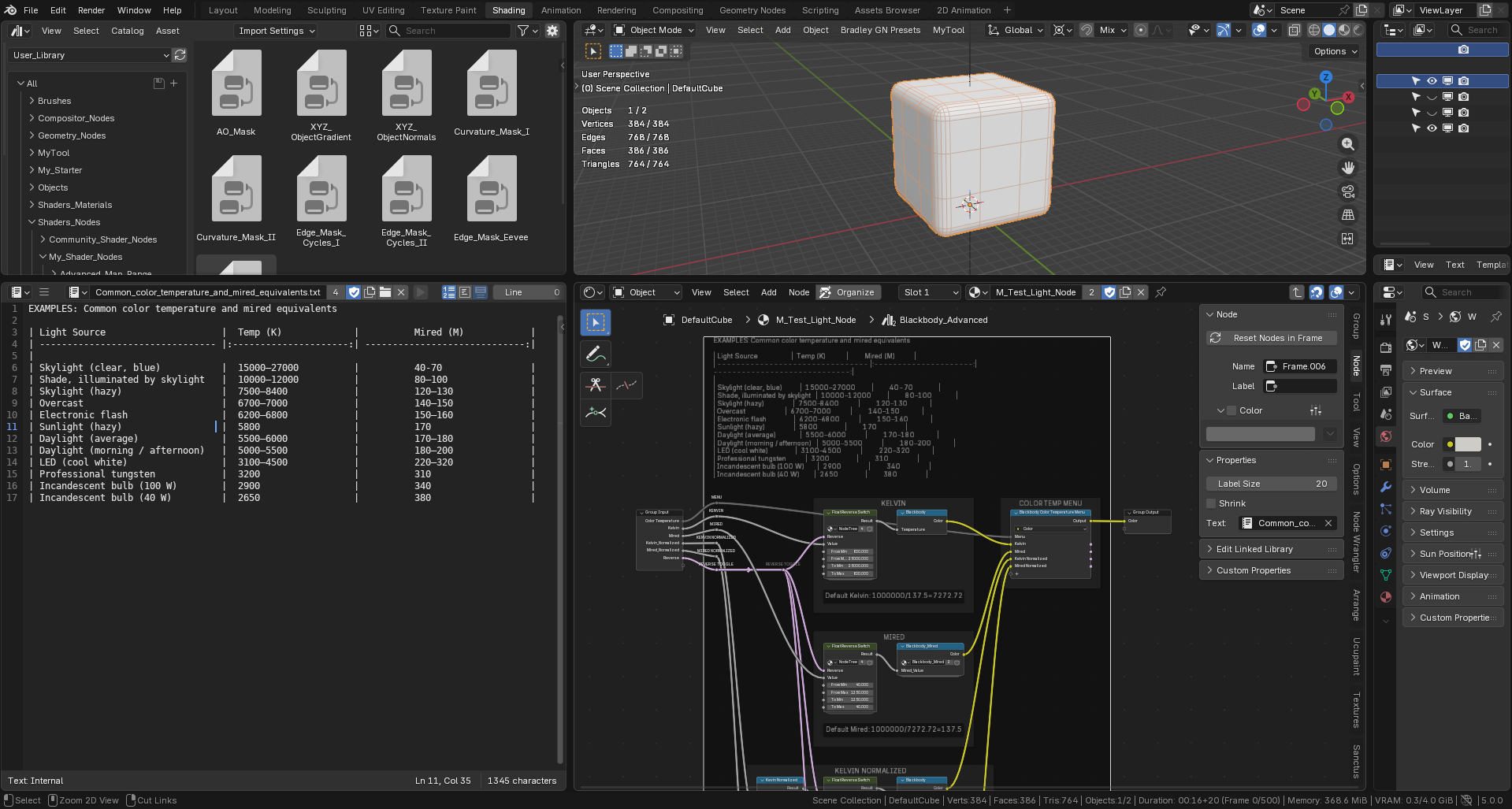
Task: Open viewport Options dropdown
Action: coord(1336,51)
